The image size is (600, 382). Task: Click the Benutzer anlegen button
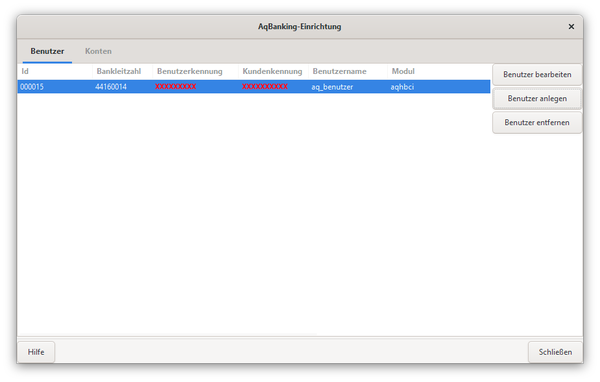(537, 99)
